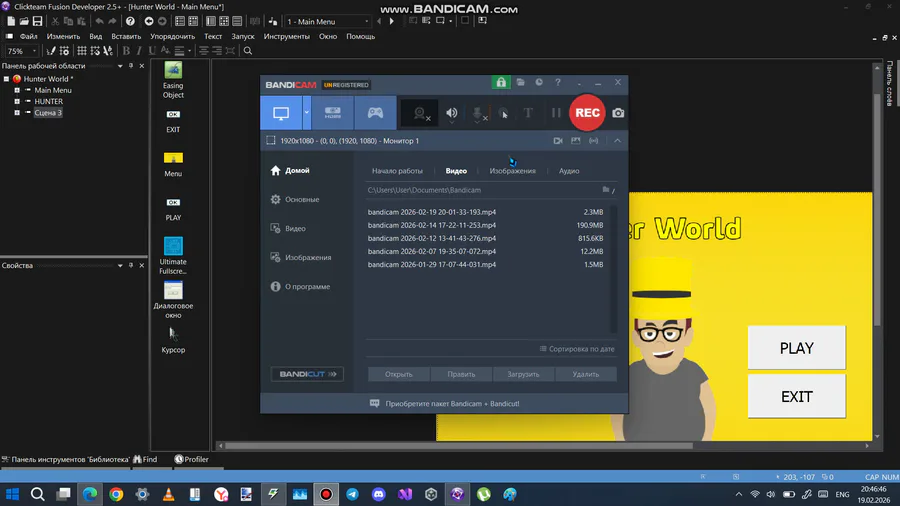The image size is (900, 506).
Task: Click video camera icon in Bandicam status row
Action: point(558,141)
